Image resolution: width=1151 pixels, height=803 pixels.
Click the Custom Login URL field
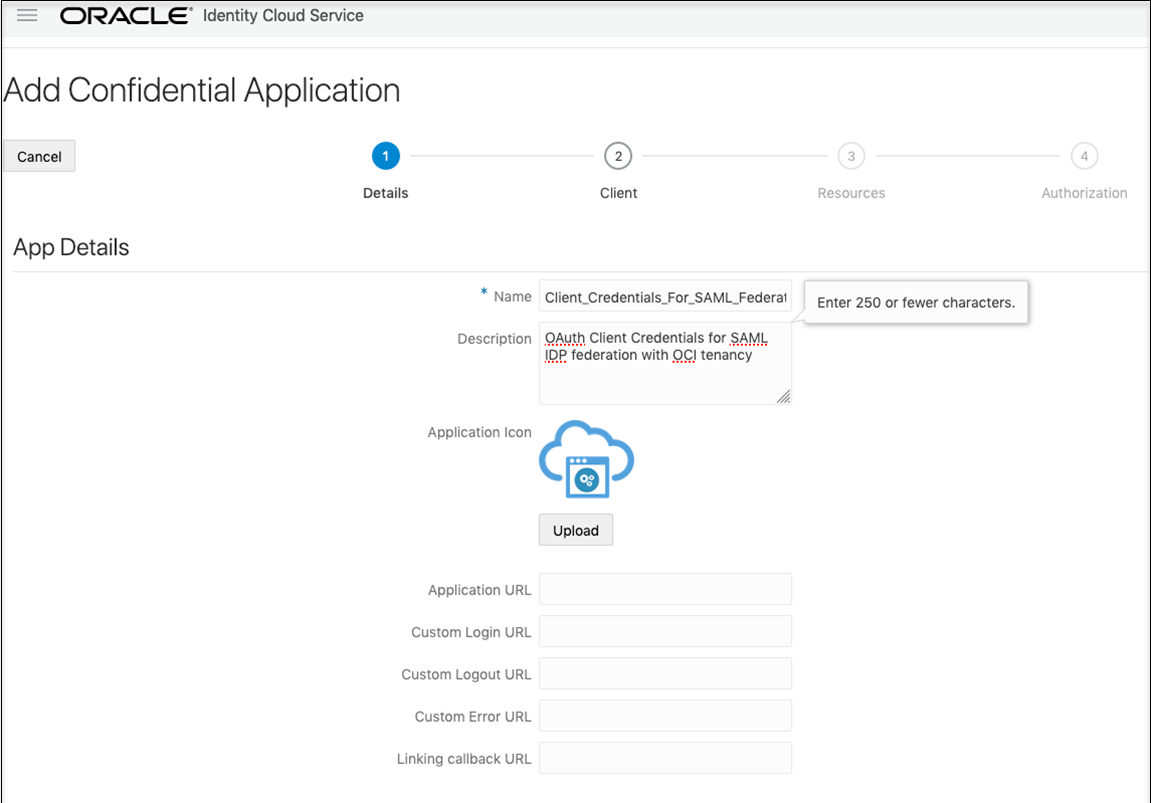point(664,631)
